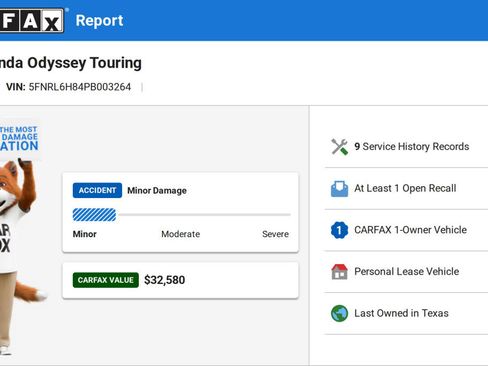Click the Severe severity label
Screen dimensions: 488x366
point(275,234)
